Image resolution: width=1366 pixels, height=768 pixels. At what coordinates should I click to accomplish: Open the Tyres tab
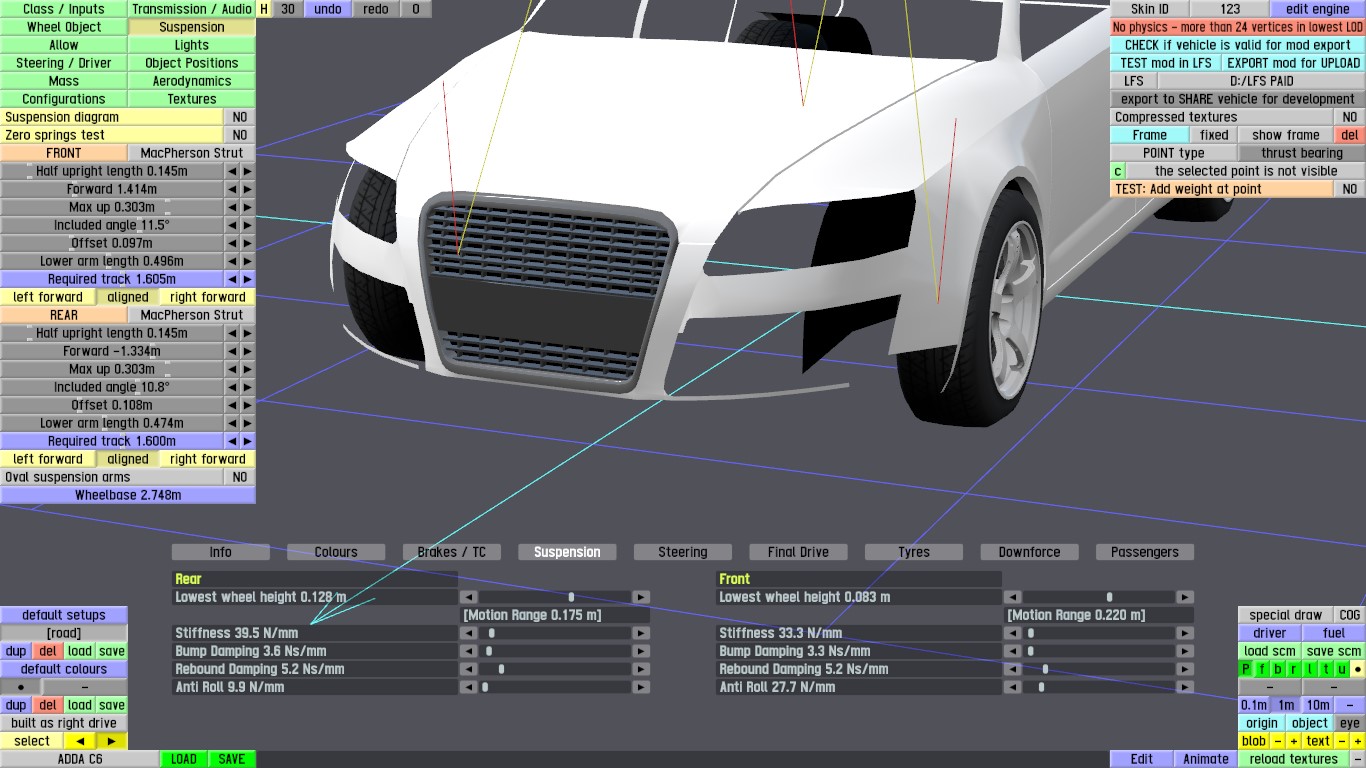click(x=914, y=552)
